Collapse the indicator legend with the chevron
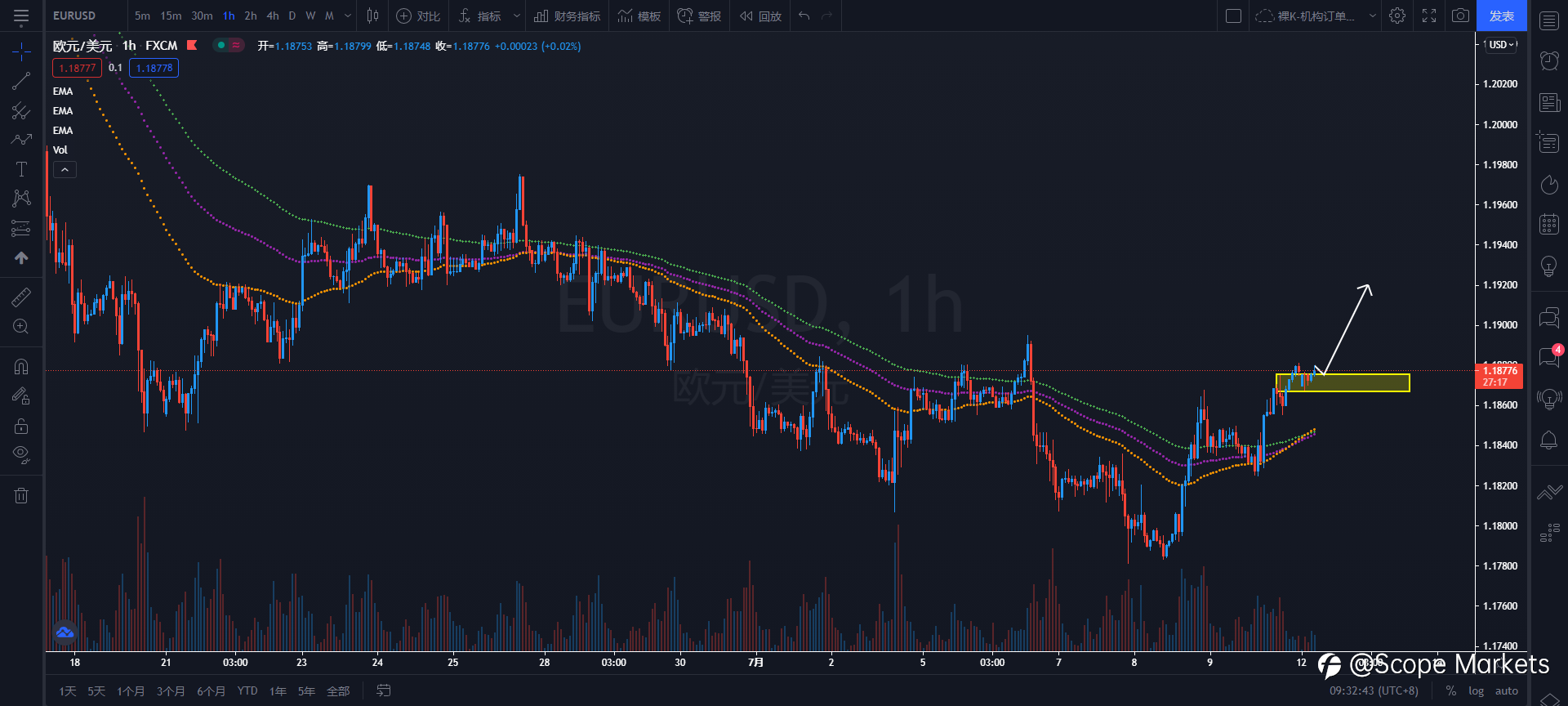The image size is (1568, 706). coord(65,169)
